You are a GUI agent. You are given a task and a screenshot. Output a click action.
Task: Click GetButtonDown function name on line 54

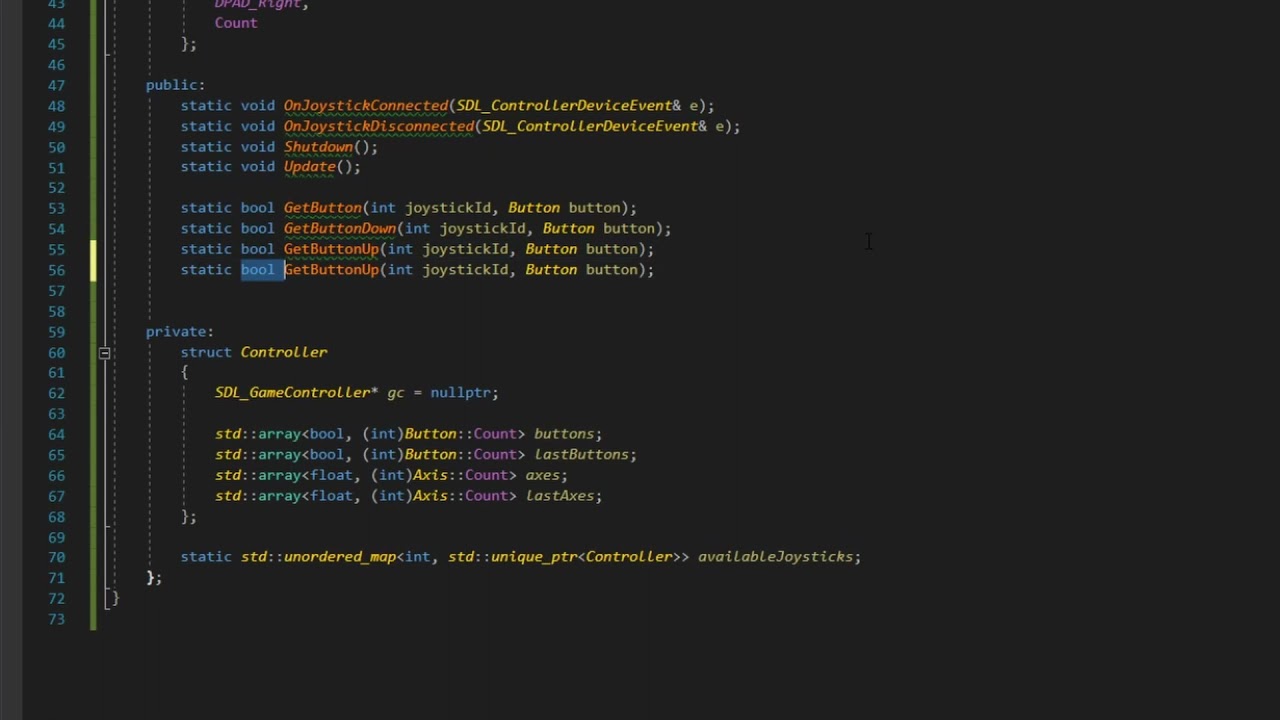[x=340, y=229]
